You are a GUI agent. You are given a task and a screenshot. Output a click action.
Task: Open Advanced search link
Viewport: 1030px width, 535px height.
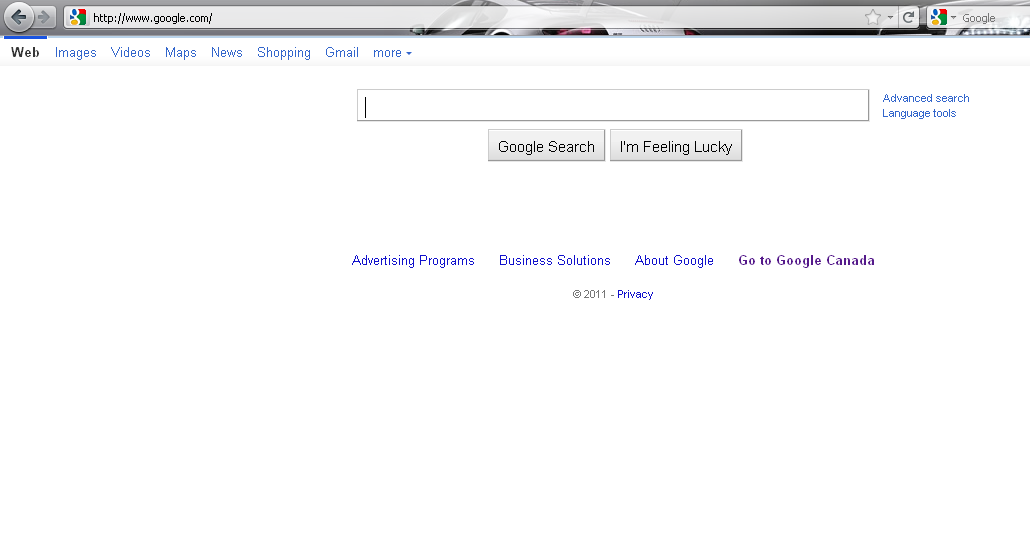(x=926, y=98)
